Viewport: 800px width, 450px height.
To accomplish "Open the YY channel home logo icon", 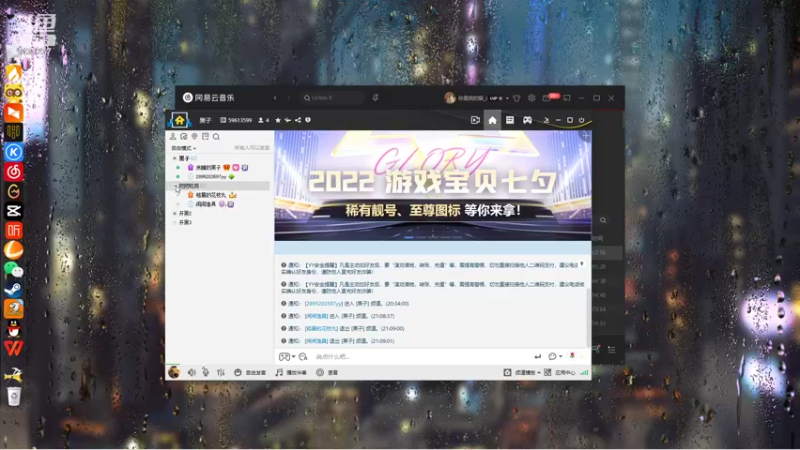I will point(180,120).
